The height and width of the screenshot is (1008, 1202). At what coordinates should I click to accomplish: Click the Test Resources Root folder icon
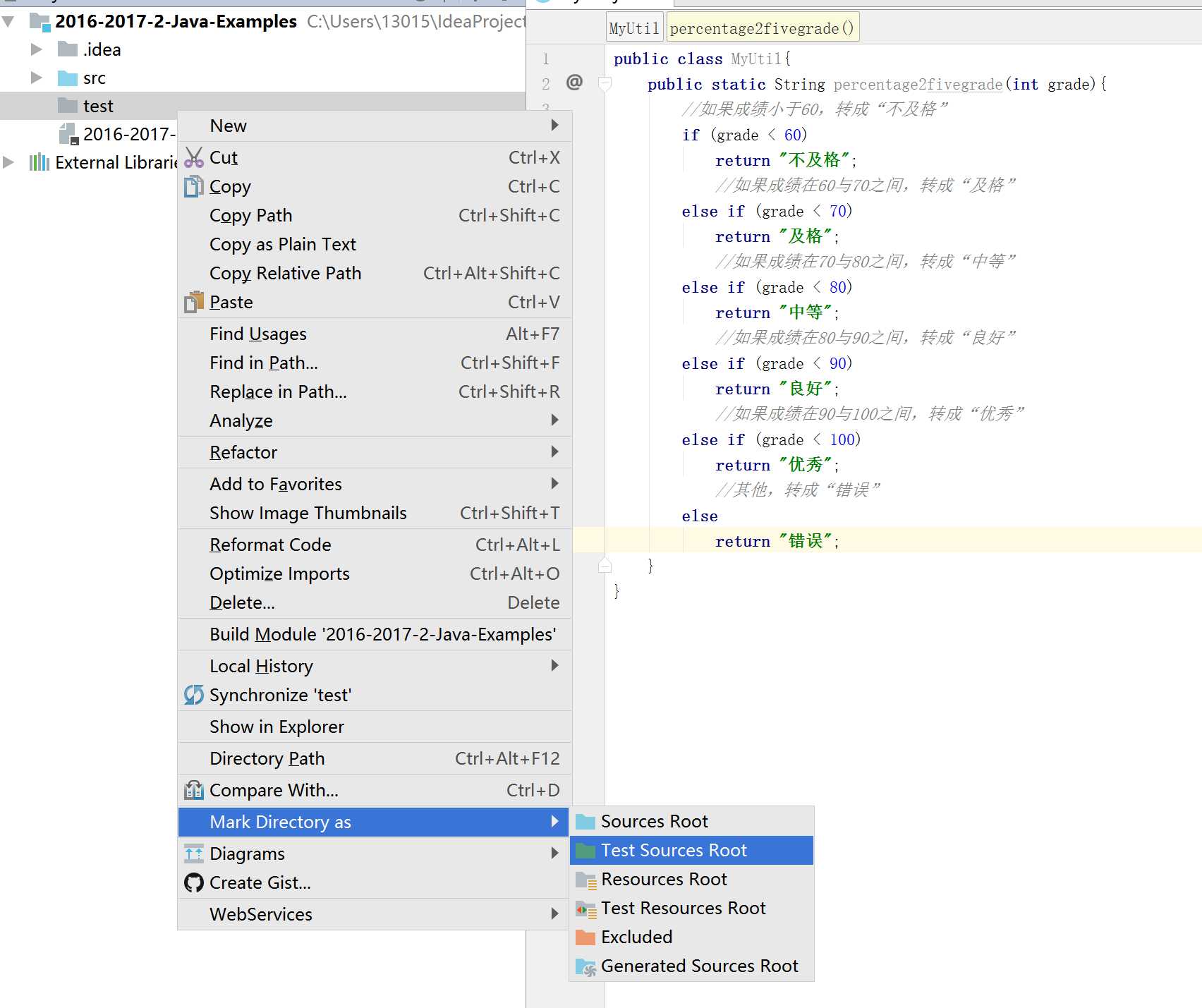click(585, 909)
